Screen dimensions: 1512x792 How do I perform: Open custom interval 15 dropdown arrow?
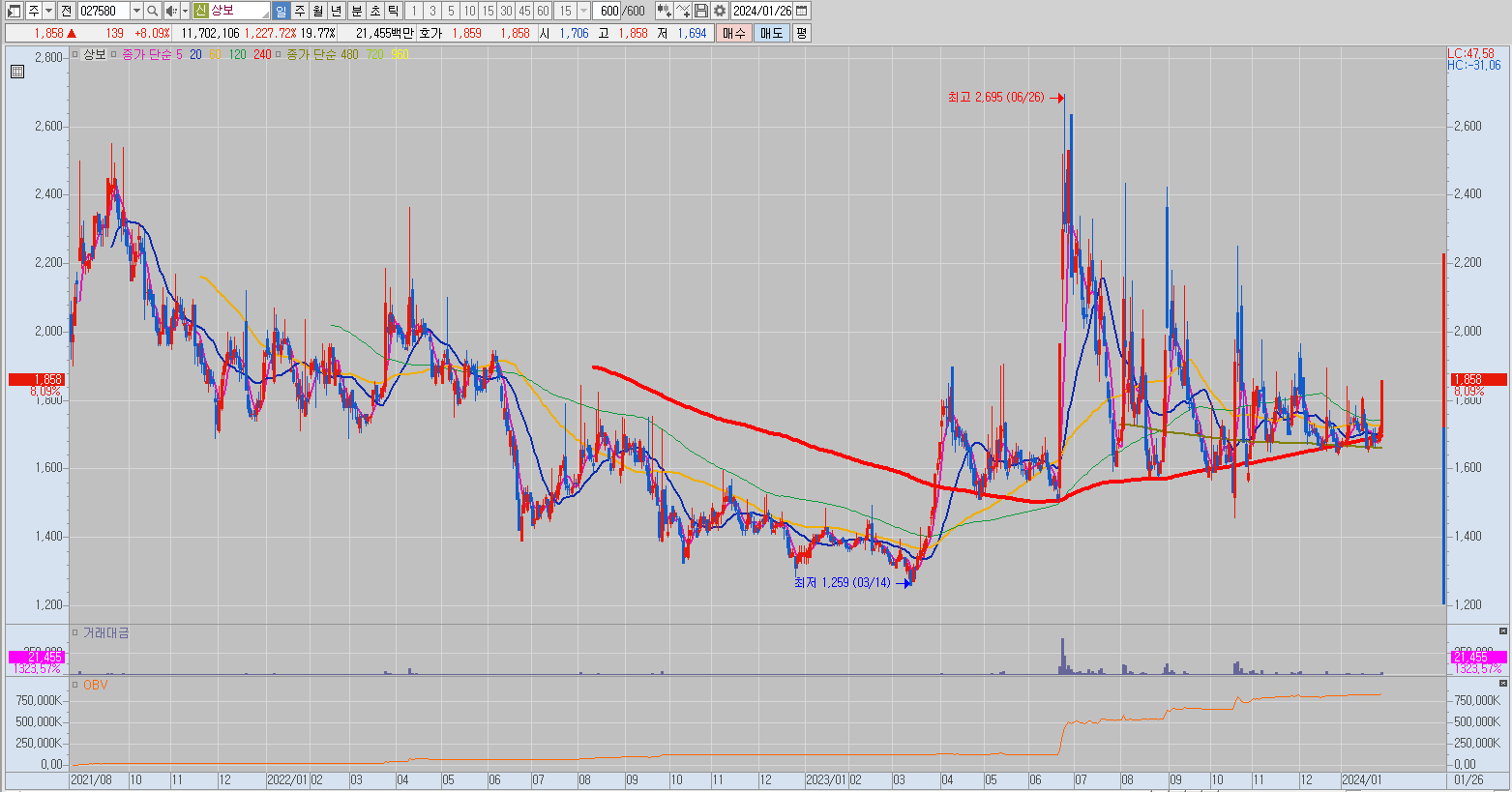click(x=583, y=11)
